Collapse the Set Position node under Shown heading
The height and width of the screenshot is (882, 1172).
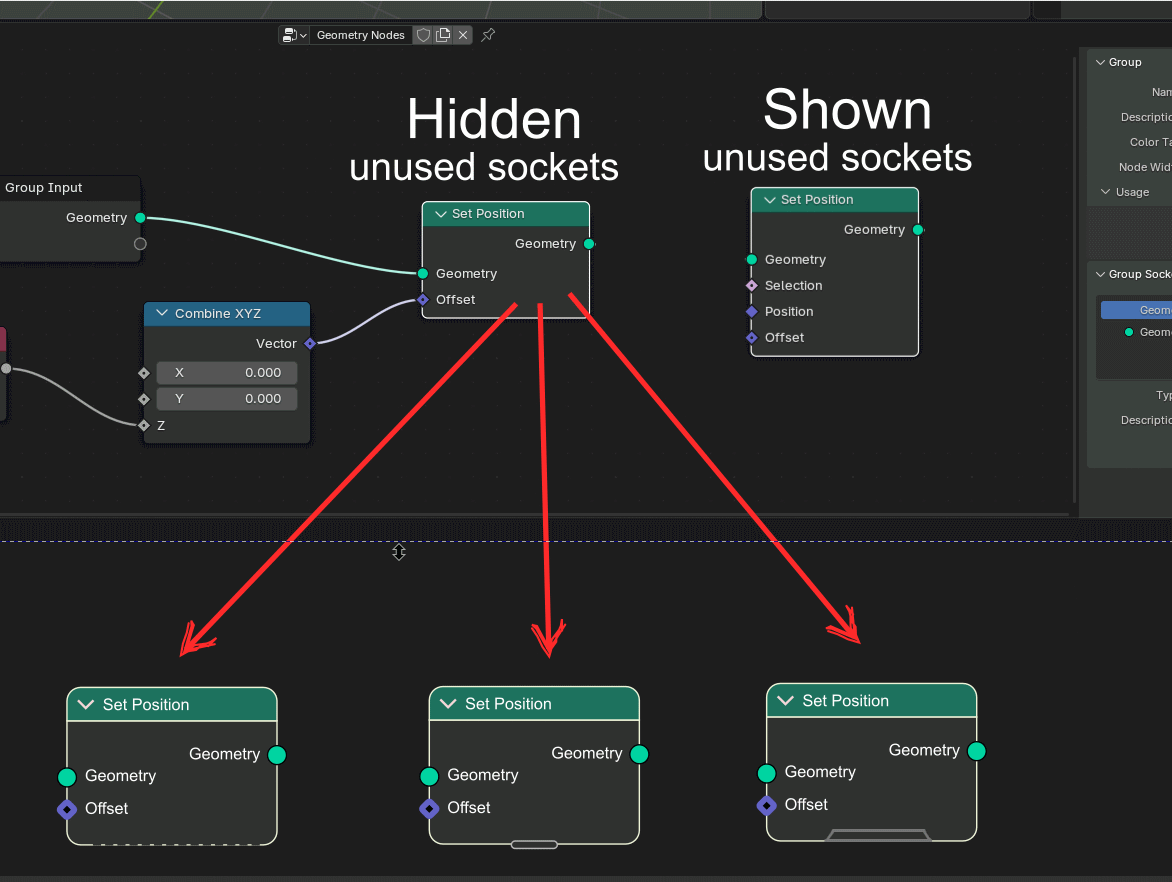point(770,200)
